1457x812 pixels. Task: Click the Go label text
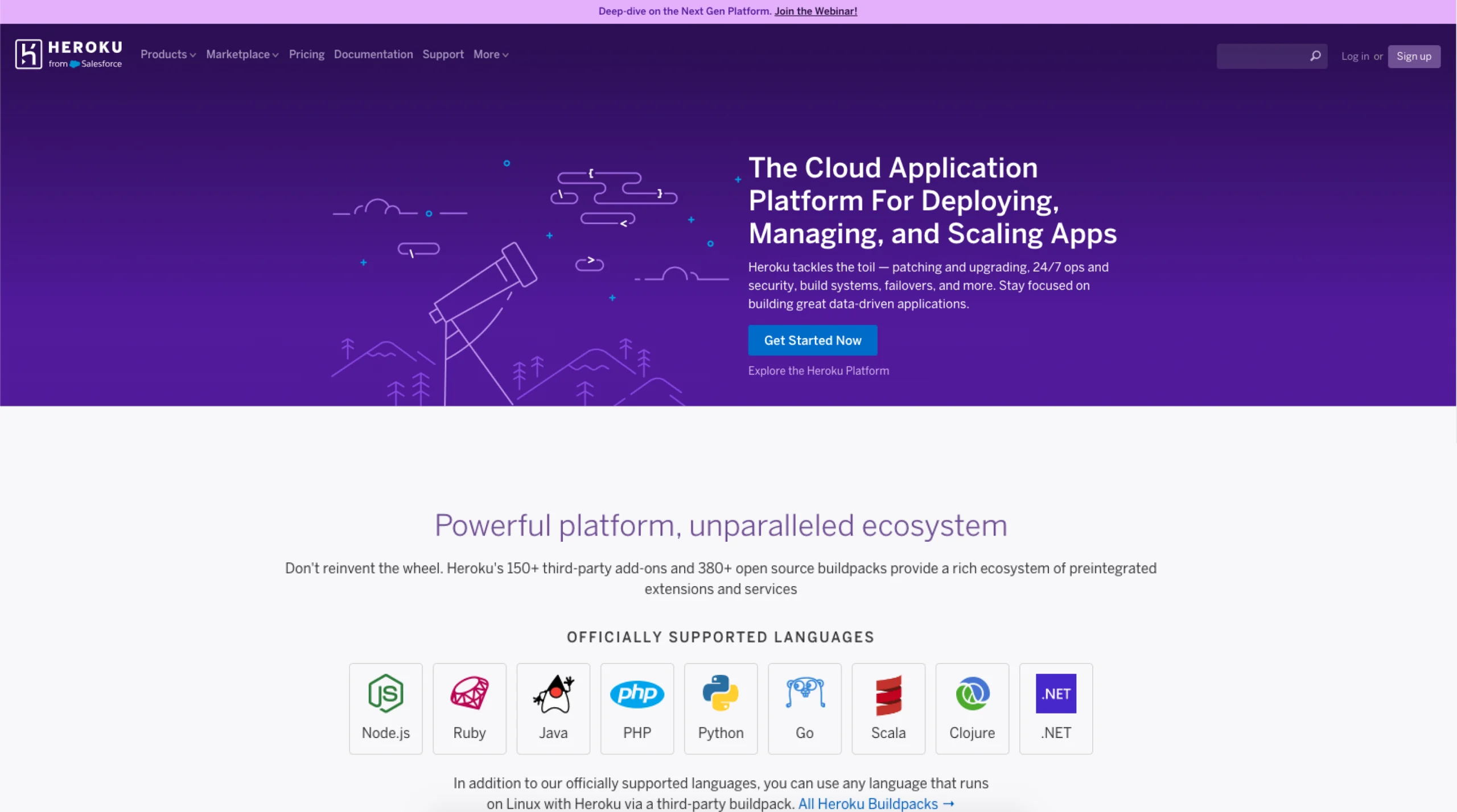pos(804,732)
